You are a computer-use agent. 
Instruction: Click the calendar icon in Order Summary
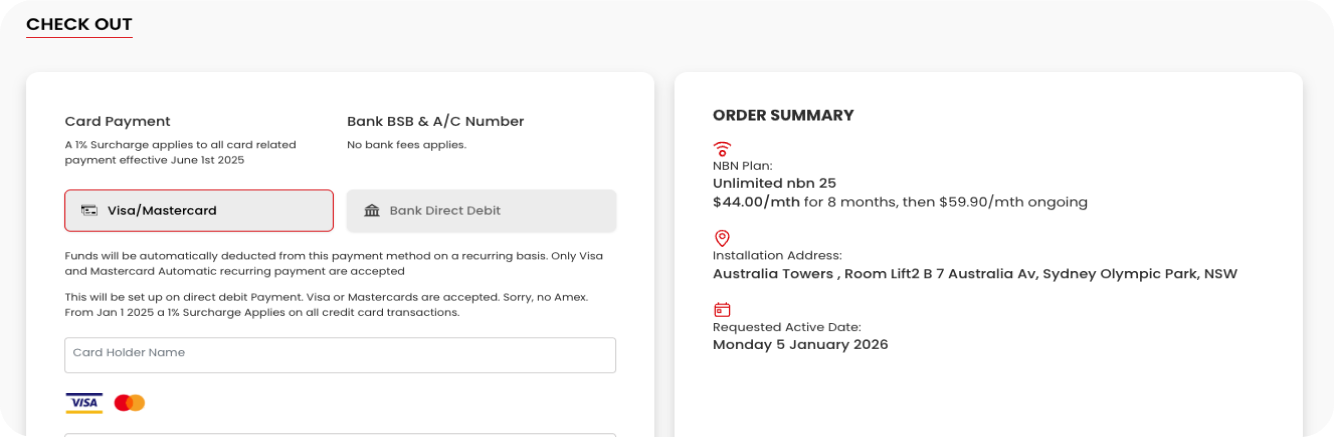[722, 310]
